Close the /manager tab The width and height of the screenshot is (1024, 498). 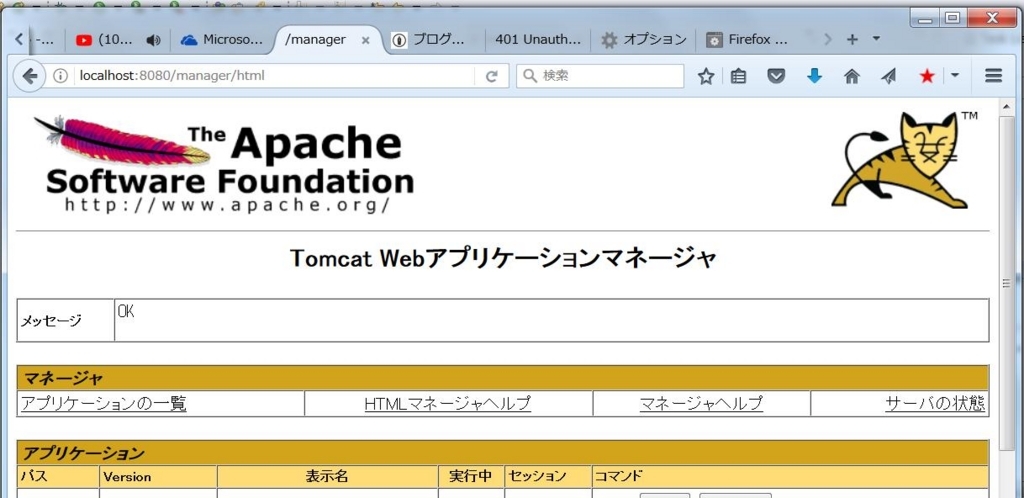[366, 40]
